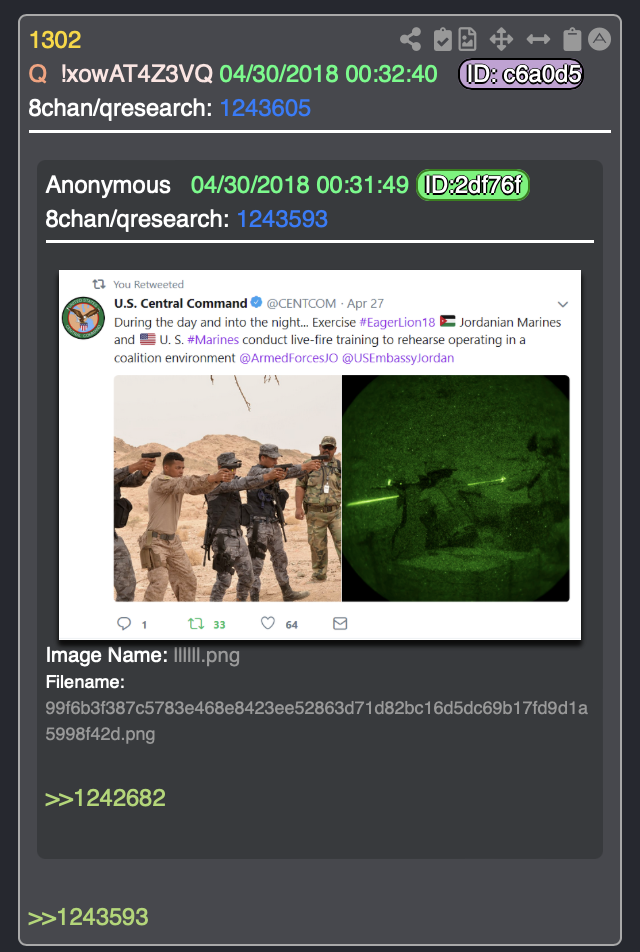Open the embedded CENTCOM tweet image

pyautogui.click(x=320, y=455)
